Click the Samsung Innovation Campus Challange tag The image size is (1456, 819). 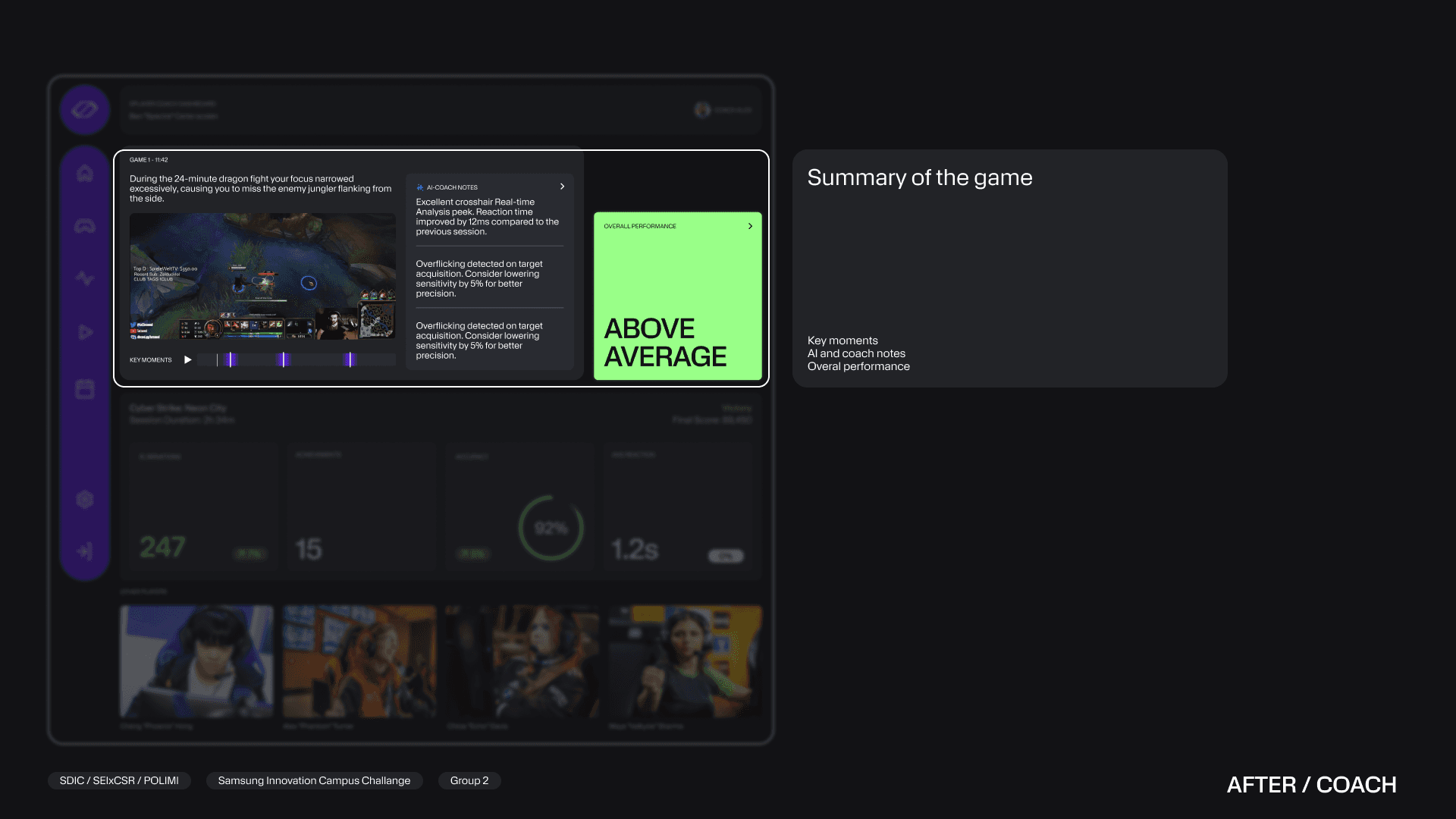tap(314, 780)
